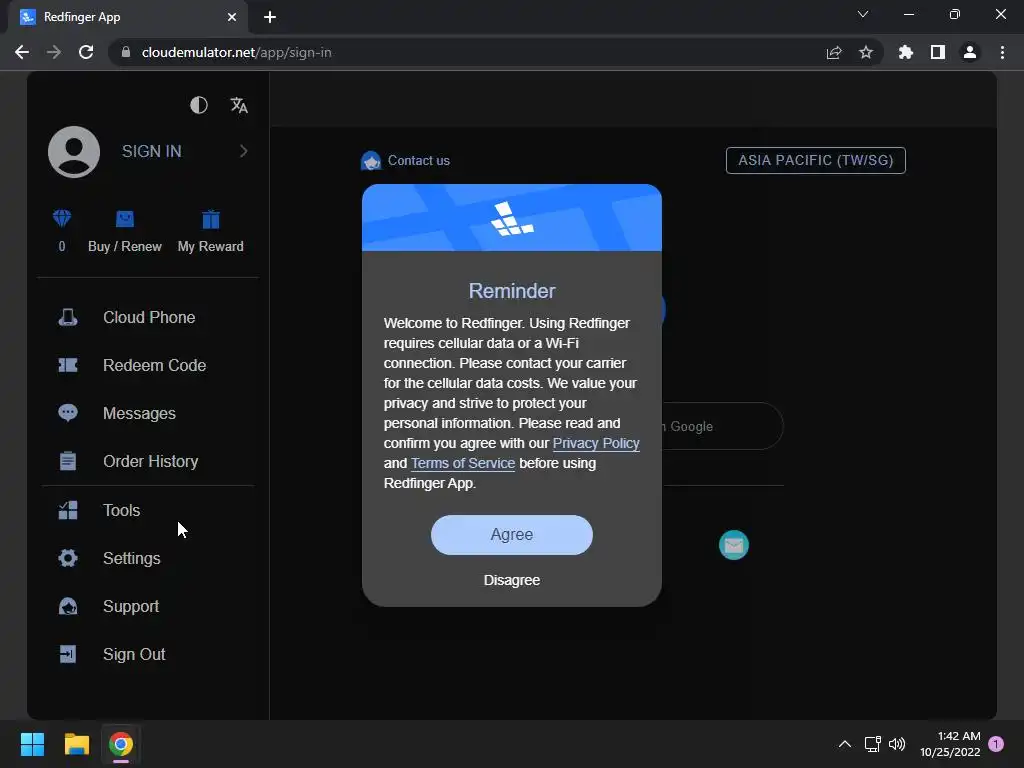The height and width of the screenshot is (768, 1024).
Task: Toggle the Chrome side panel icon
Action: click(938, 52)
